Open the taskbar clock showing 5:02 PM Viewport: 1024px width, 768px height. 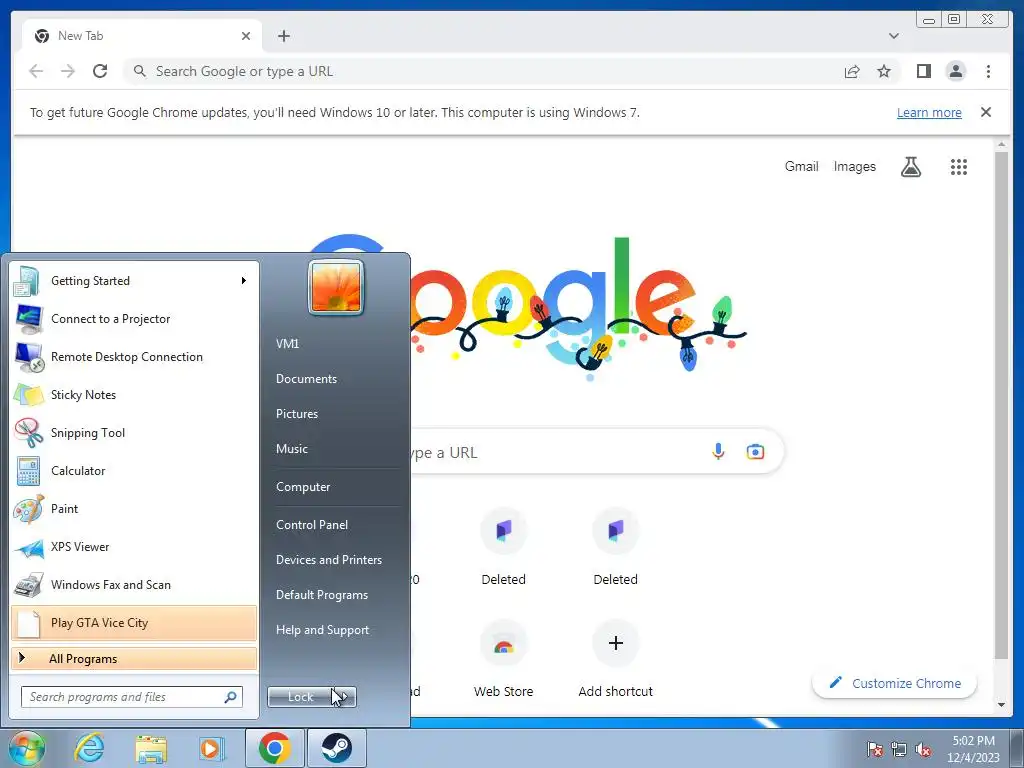pos(973,749)
